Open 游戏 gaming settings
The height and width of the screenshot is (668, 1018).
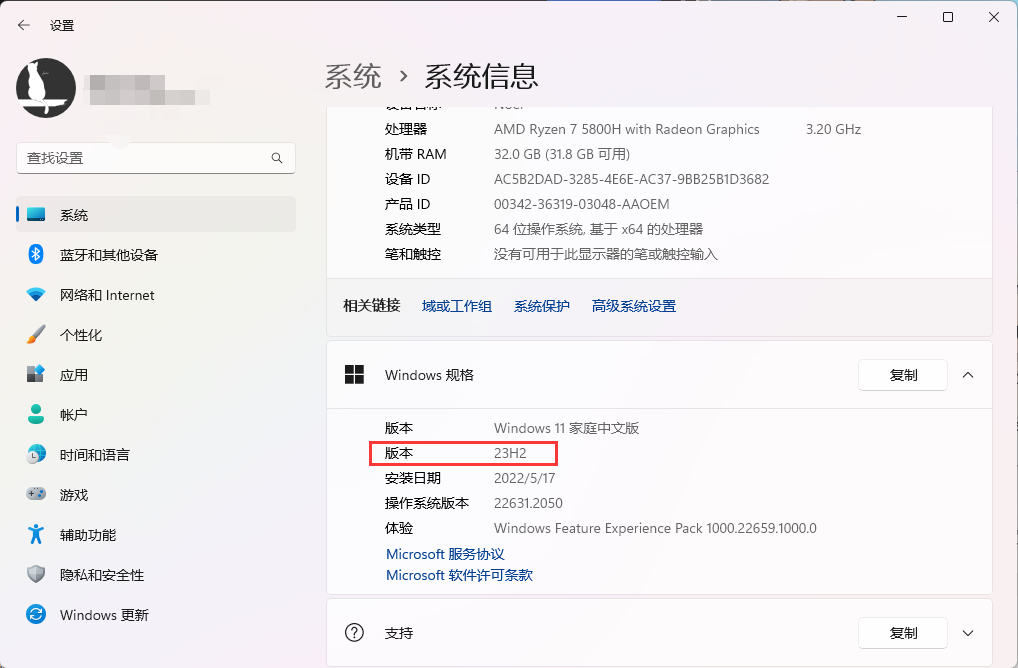click(x=73, y=495)
